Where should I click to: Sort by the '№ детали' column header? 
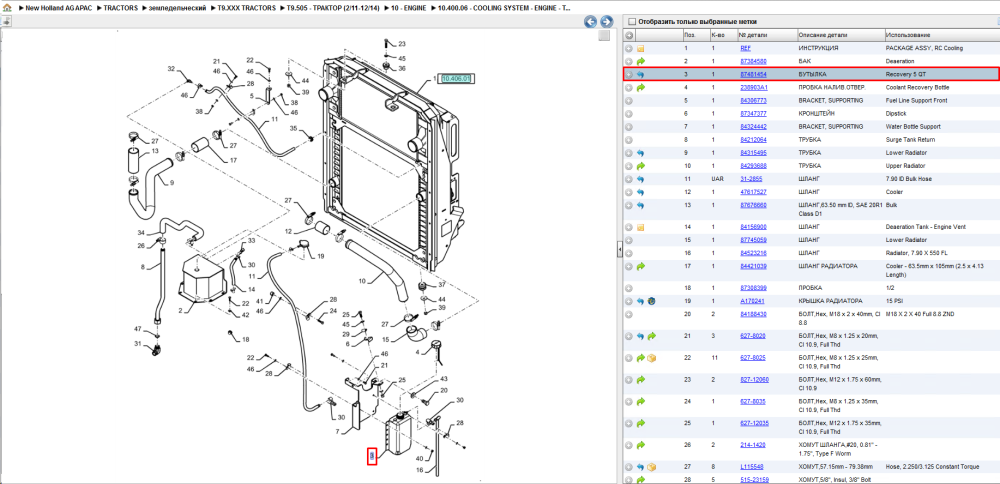(767, 35)
